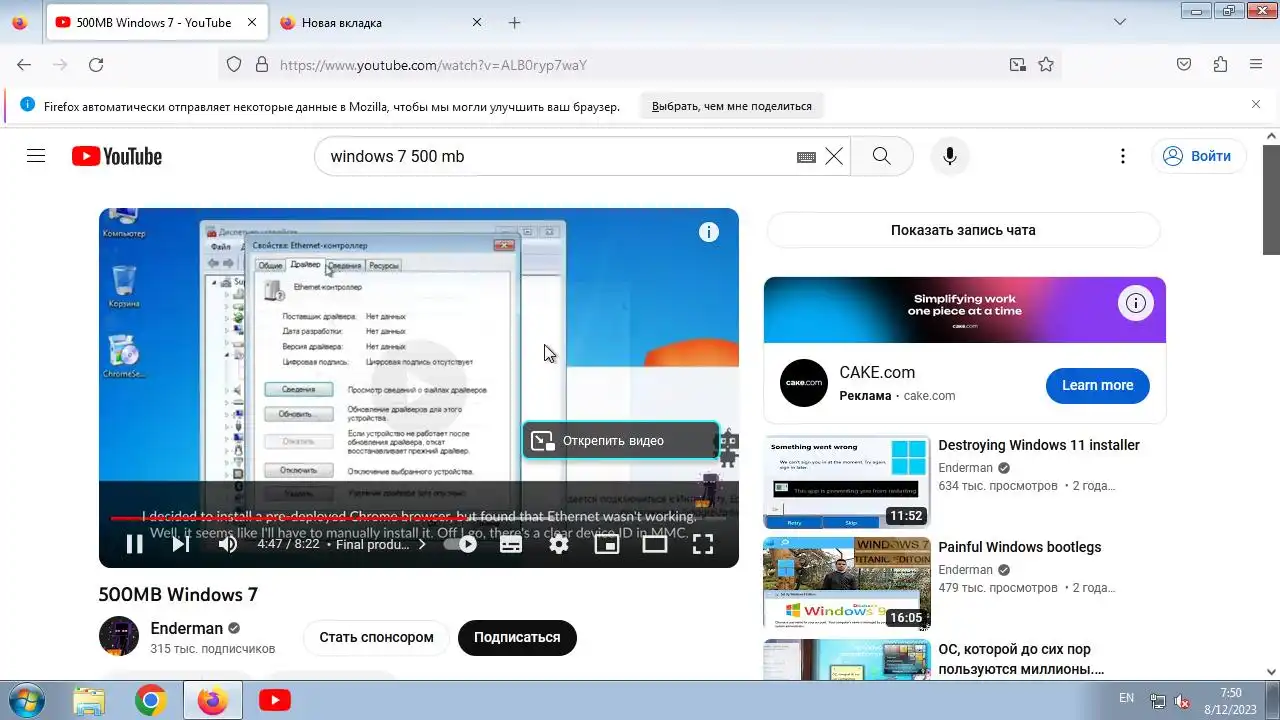The image size is (1280, 720).
Task: Open a new tab with plus button
Action: (514, 22)
